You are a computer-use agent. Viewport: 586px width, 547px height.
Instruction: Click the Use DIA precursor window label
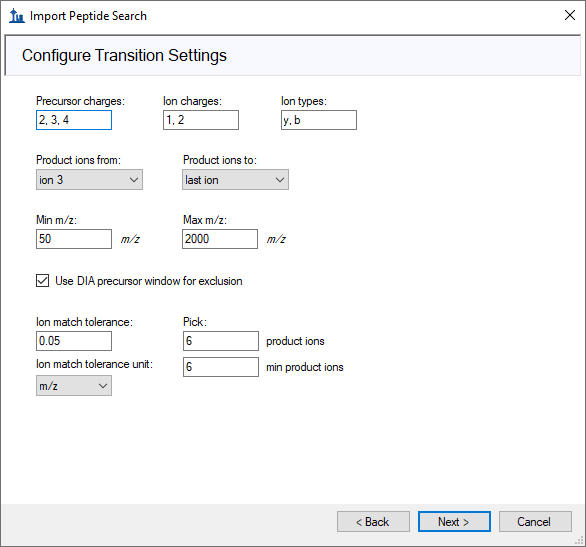[149, 281]
